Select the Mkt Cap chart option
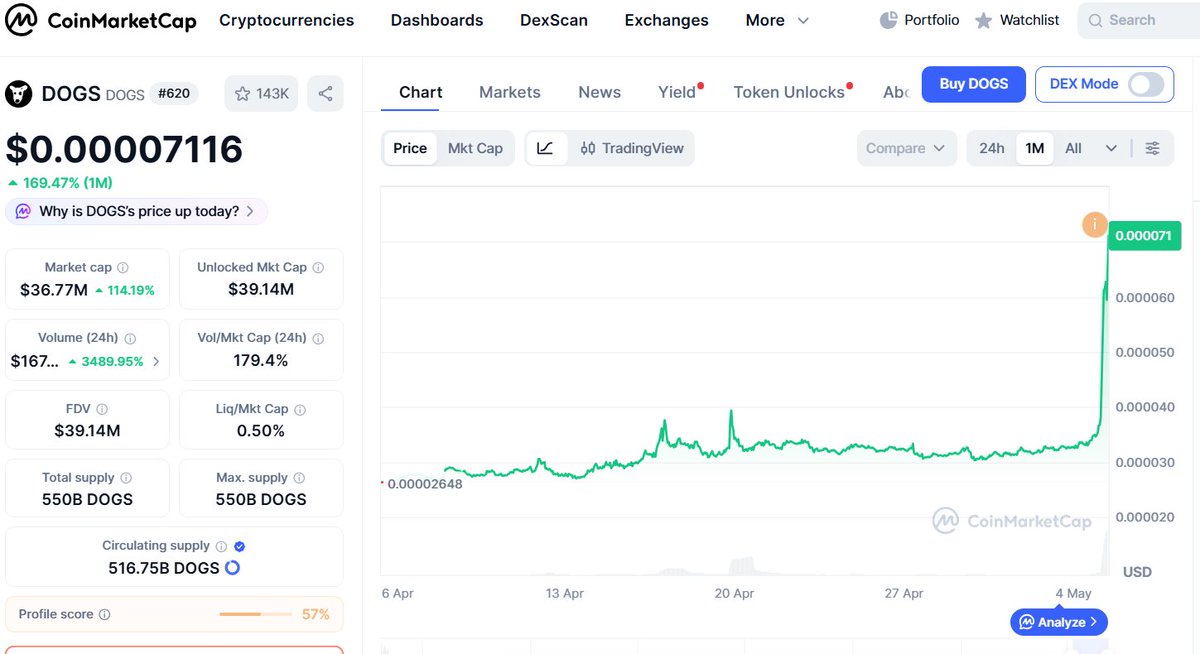Viewport: 1200px width, 654px height. pyautogui.click(x=475, y=148)
